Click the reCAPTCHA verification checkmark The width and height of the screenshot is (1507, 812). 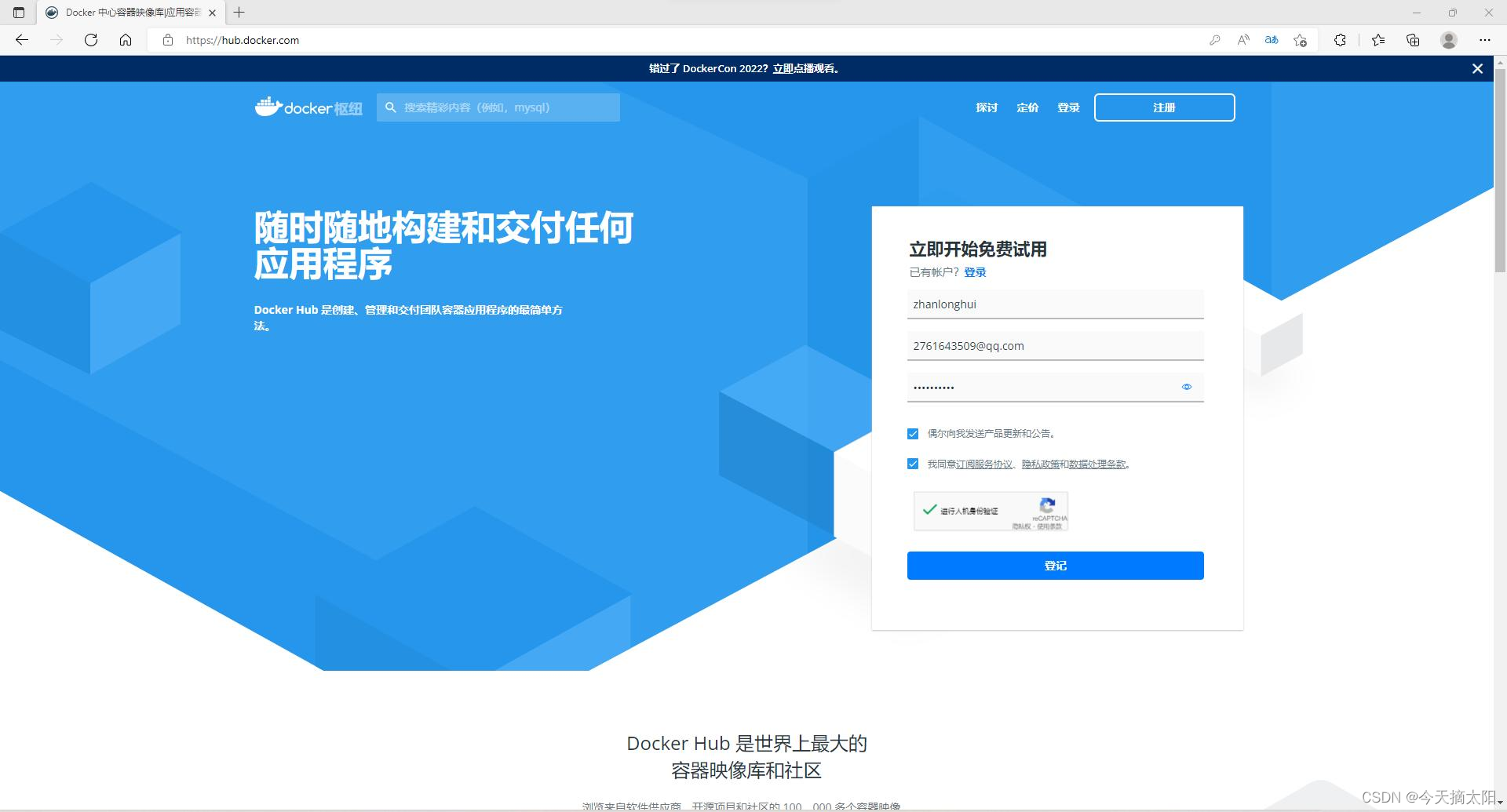[930, 510]
